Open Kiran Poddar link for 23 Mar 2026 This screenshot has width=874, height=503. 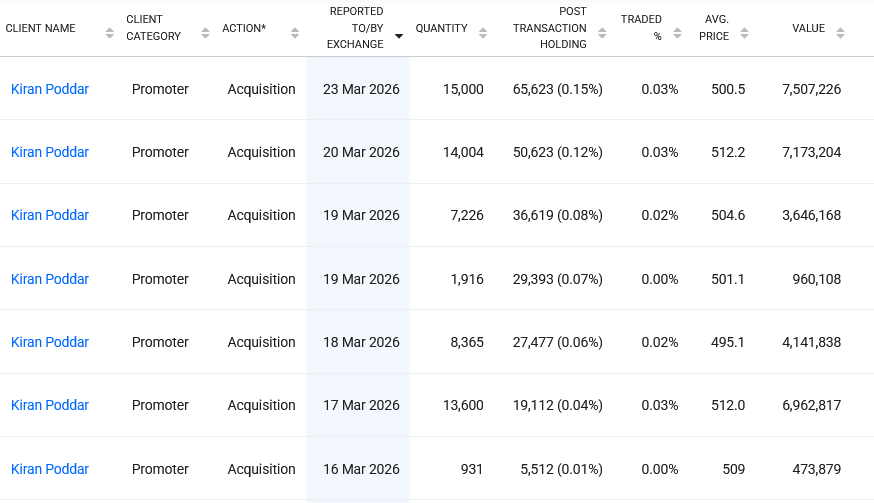pyautogui.click(x=50, y=89)
